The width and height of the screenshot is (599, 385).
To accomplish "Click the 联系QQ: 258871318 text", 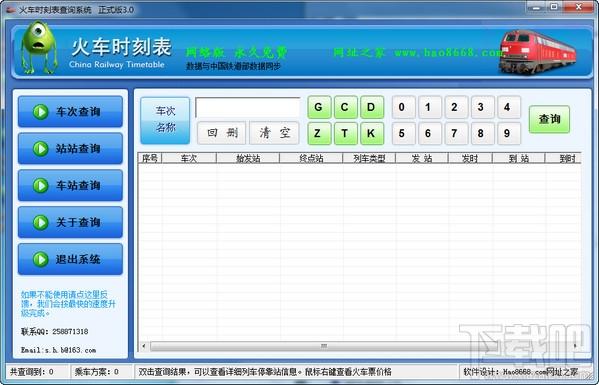I will [55, 332].
